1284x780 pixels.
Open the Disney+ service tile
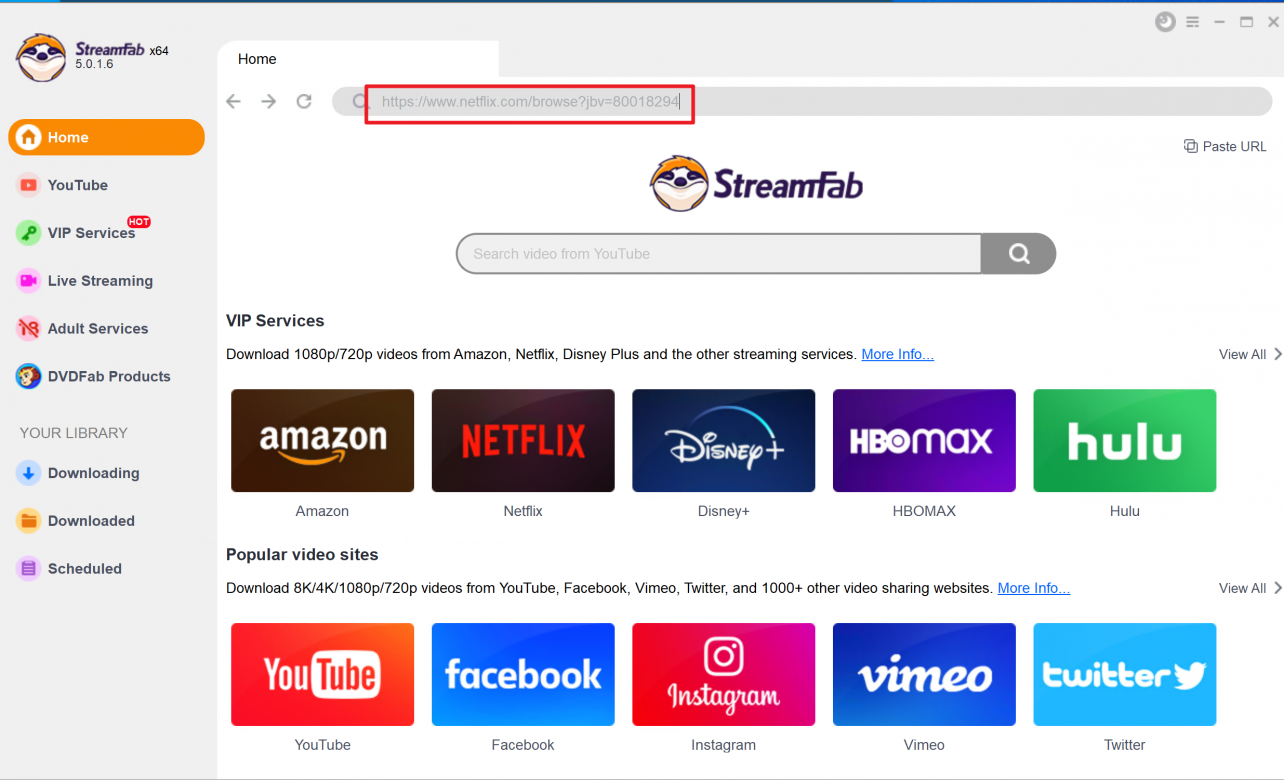tap(724, 441)
